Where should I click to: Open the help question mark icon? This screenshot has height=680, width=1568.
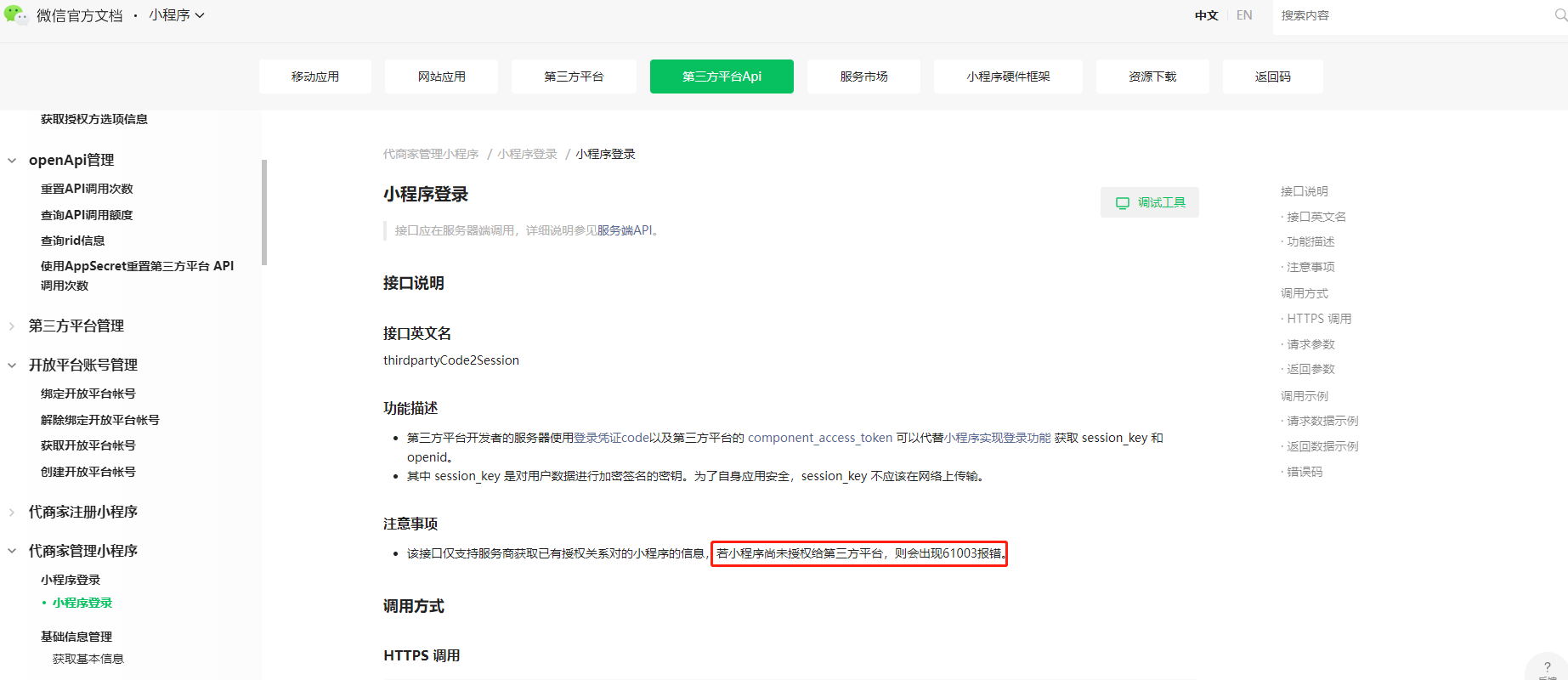tap(1547, 667)
